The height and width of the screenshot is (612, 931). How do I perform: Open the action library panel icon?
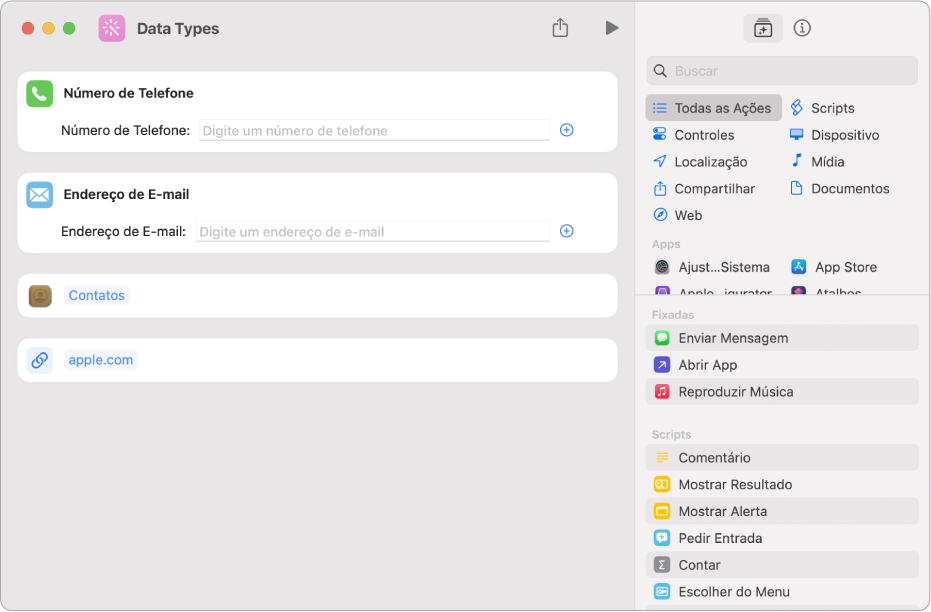[x=762, y=28]
